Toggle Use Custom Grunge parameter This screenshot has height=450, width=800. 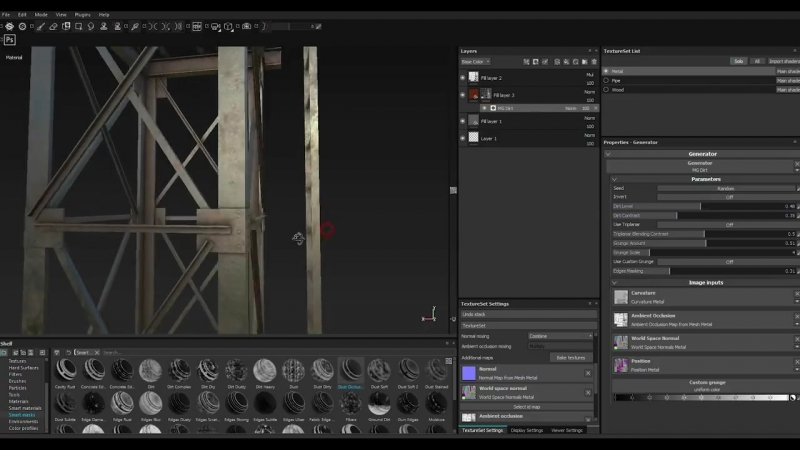pyautogui.click(x=728, y=262)
